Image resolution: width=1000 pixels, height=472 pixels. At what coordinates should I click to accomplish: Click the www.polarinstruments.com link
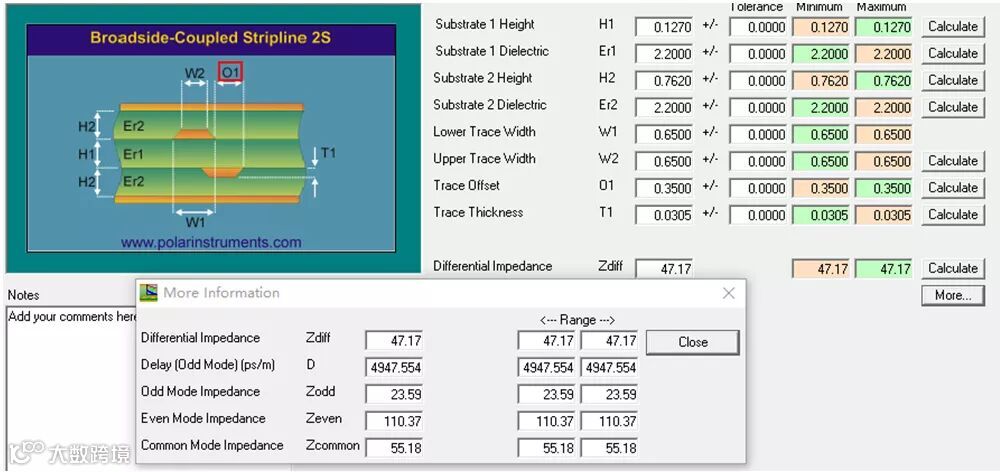(x=211, y=242)
